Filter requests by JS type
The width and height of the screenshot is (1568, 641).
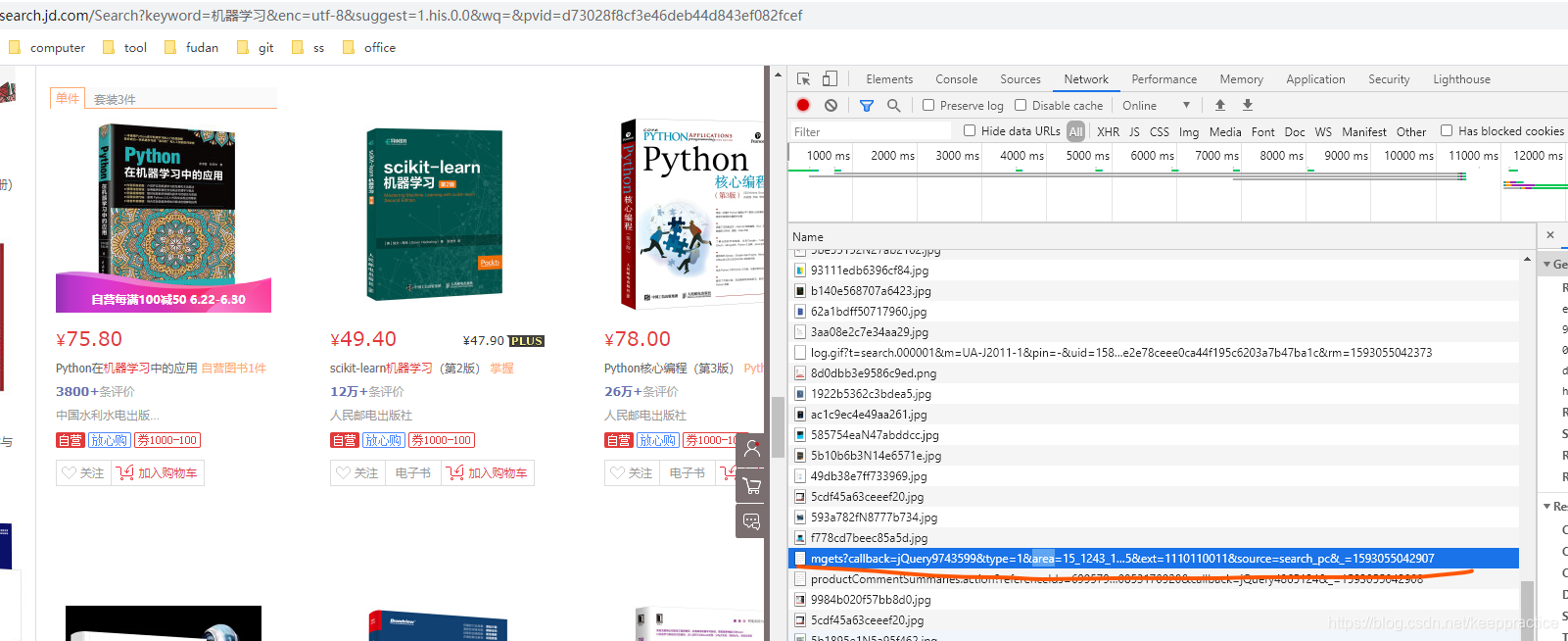[1134, 131]
